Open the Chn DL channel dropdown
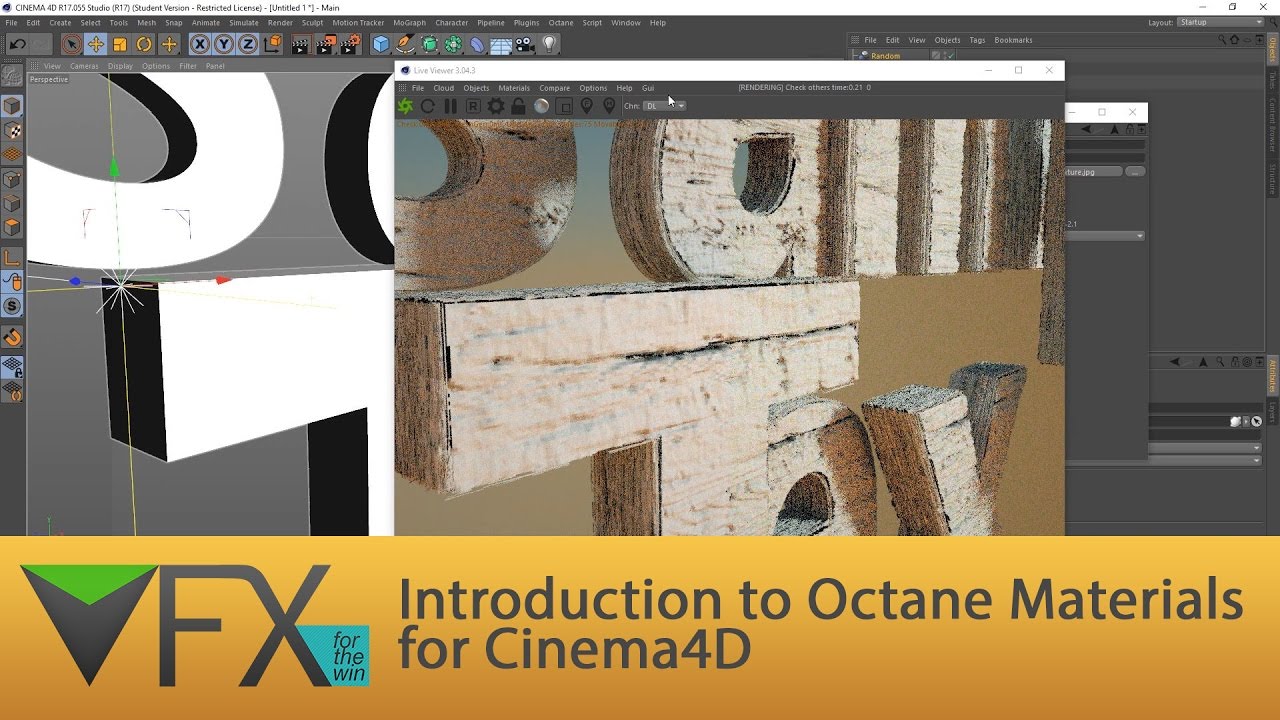The image size is (1280, 720). point(665,106)
